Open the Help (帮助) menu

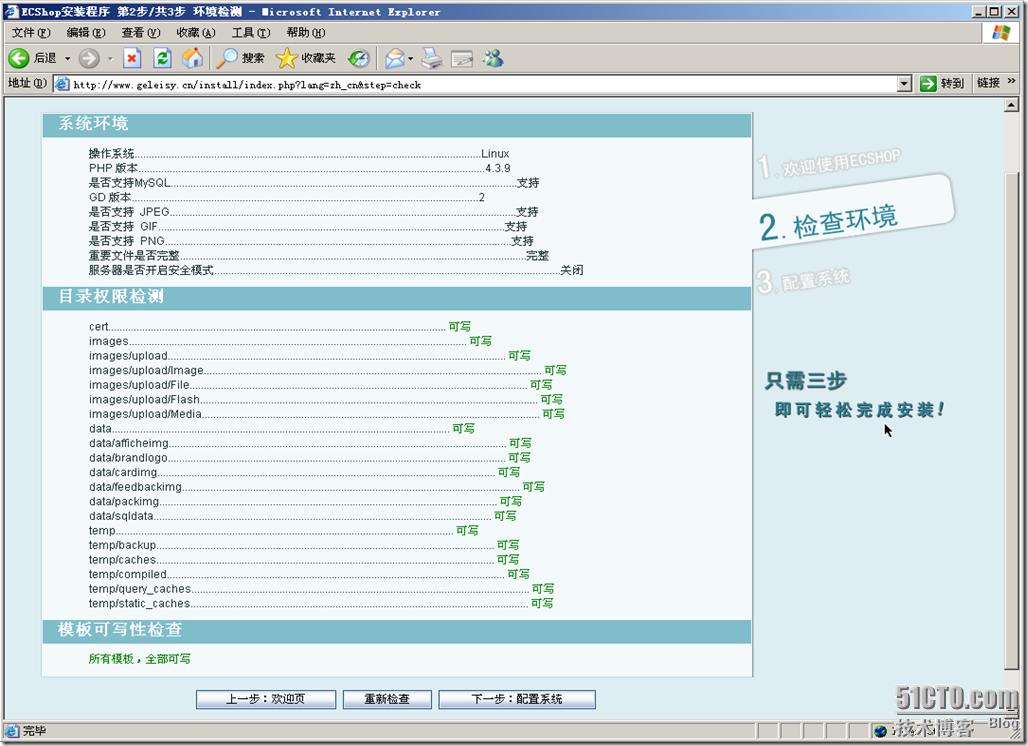[x=306, y=32]
